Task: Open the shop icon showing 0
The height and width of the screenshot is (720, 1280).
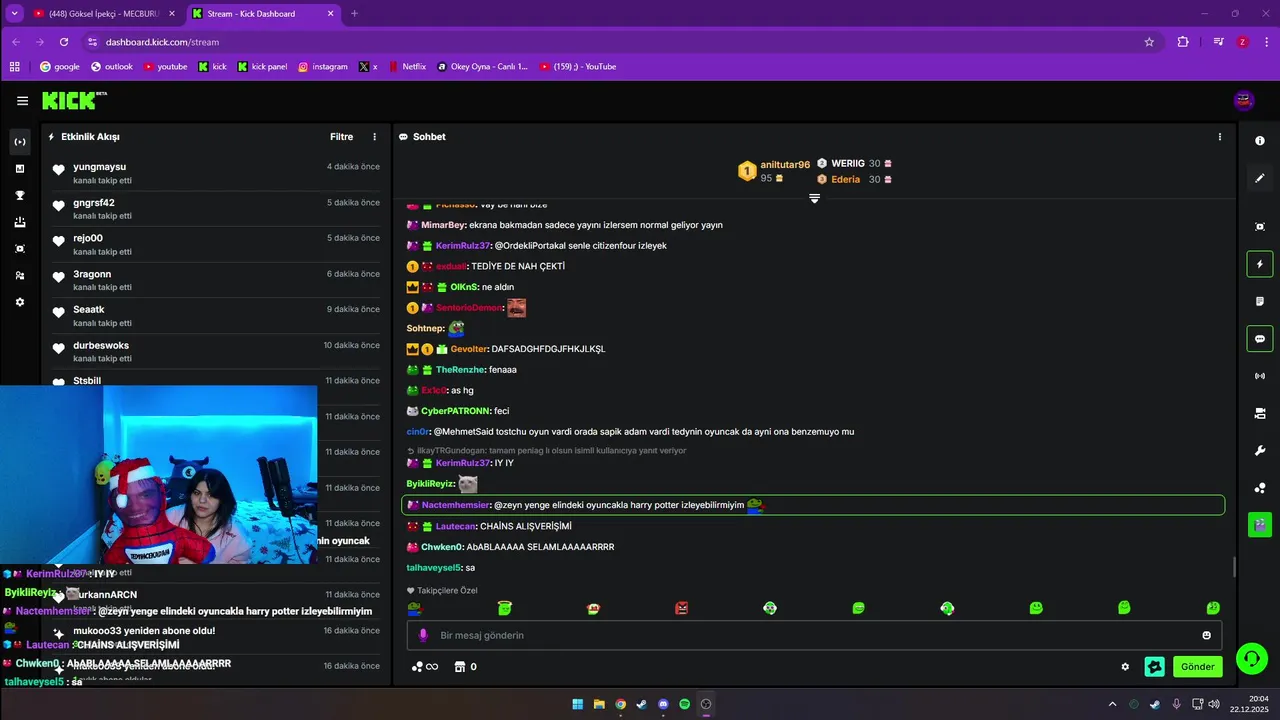Action: pyautogui.click(x=465, y=667)
